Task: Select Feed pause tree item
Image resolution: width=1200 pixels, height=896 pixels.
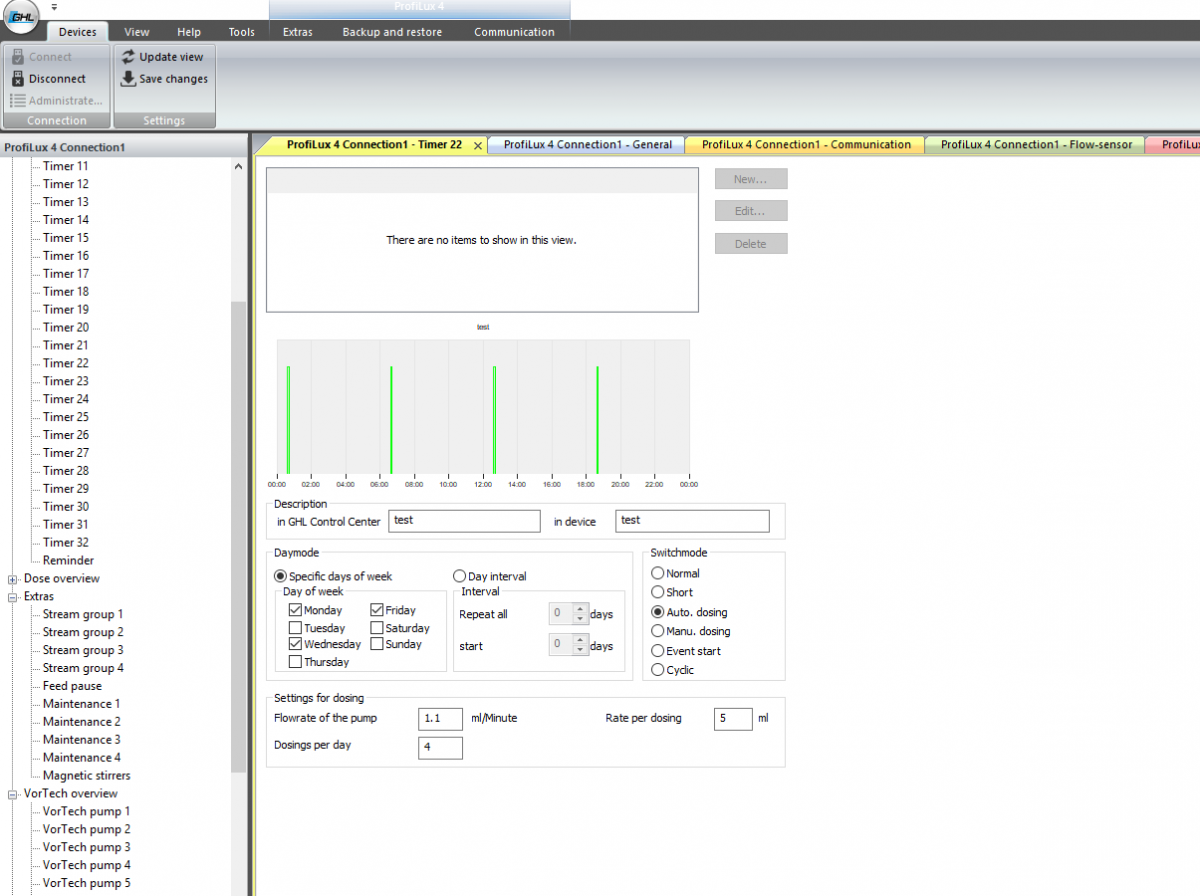Action: [72, 686]
